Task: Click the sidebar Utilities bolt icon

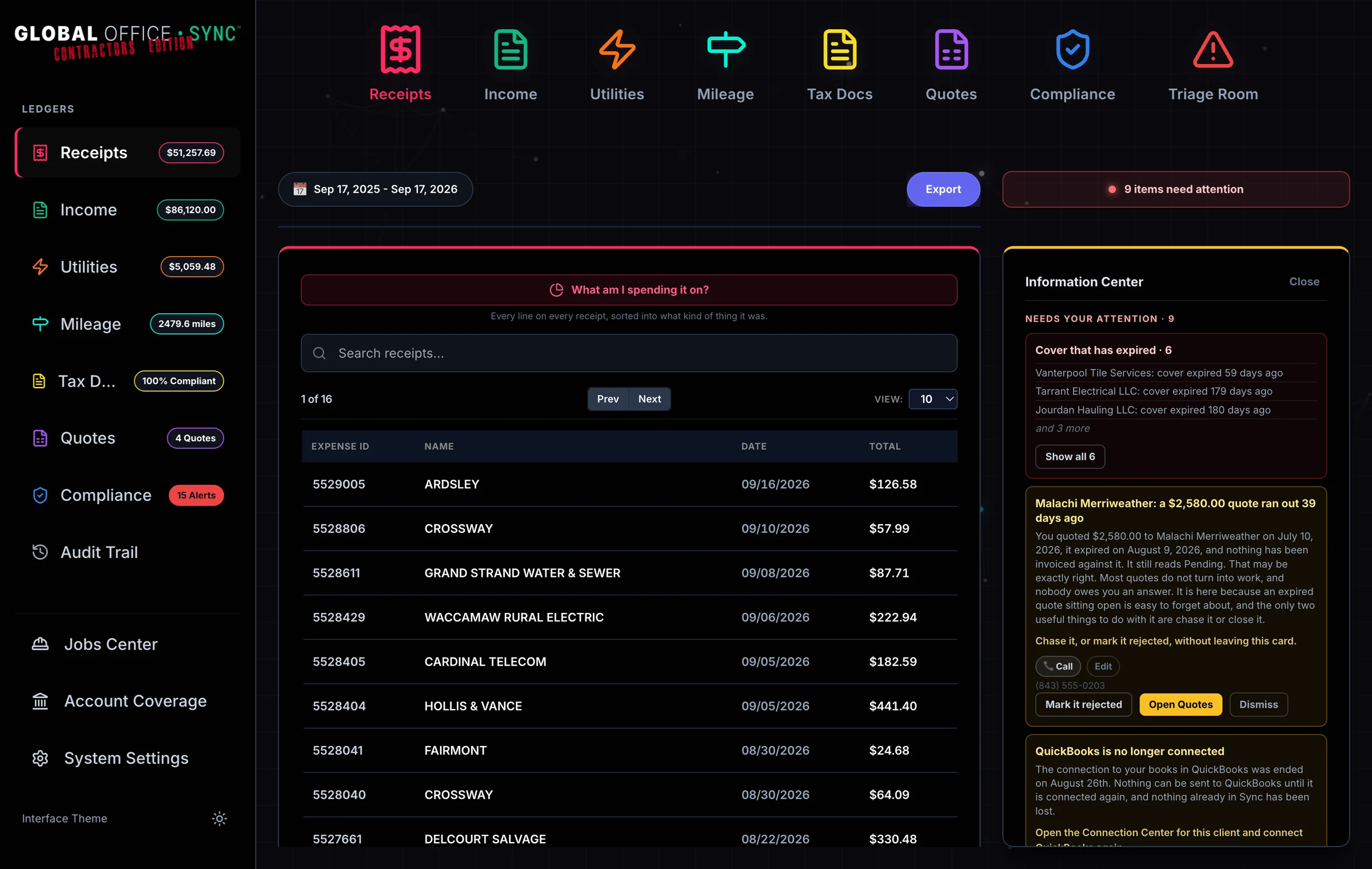Action: pos(40,267)
